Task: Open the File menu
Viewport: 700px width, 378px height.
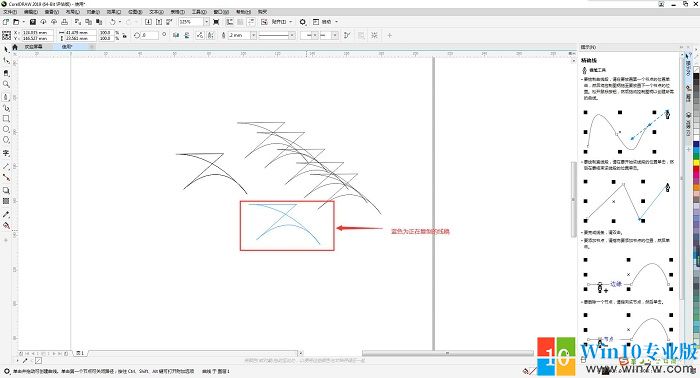Action: point(10,12)
